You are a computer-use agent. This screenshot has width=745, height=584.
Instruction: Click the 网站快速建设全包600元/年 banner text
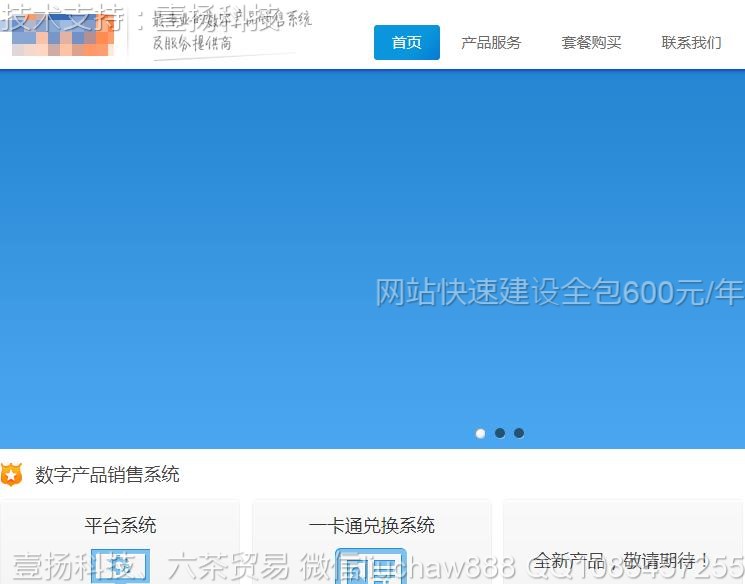(x=559, y=293)
